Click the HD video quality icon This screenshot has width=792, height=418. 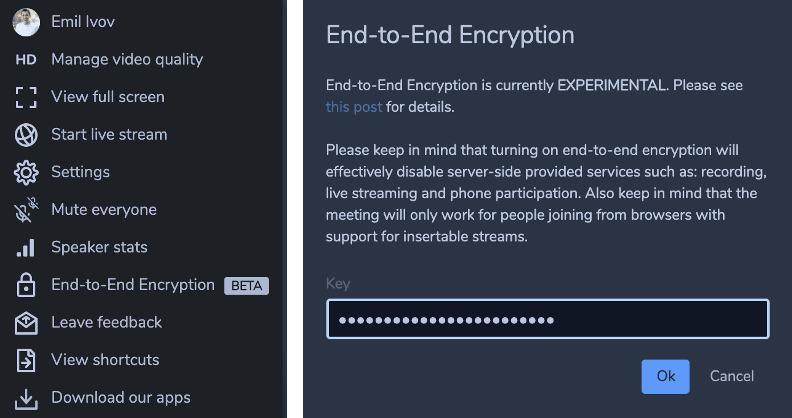click(26, 60)
